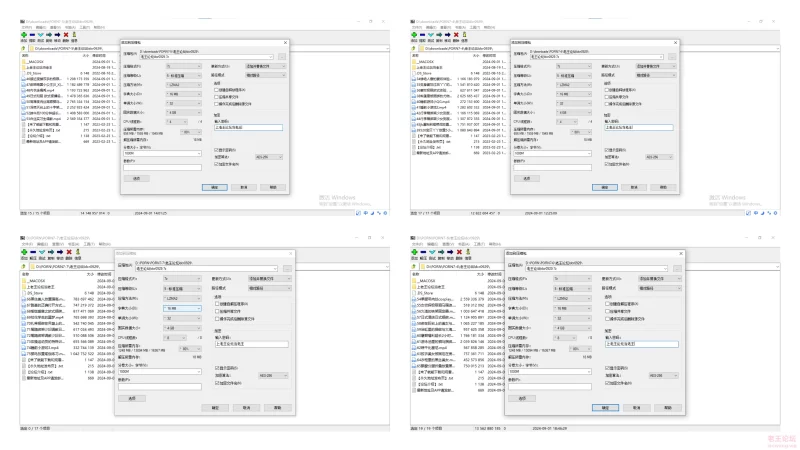Open split volume size dropdown, bottom-left dialog
The width and height of the screenshot is (800, 450).
pyautogui.click(x=160, y=371)
